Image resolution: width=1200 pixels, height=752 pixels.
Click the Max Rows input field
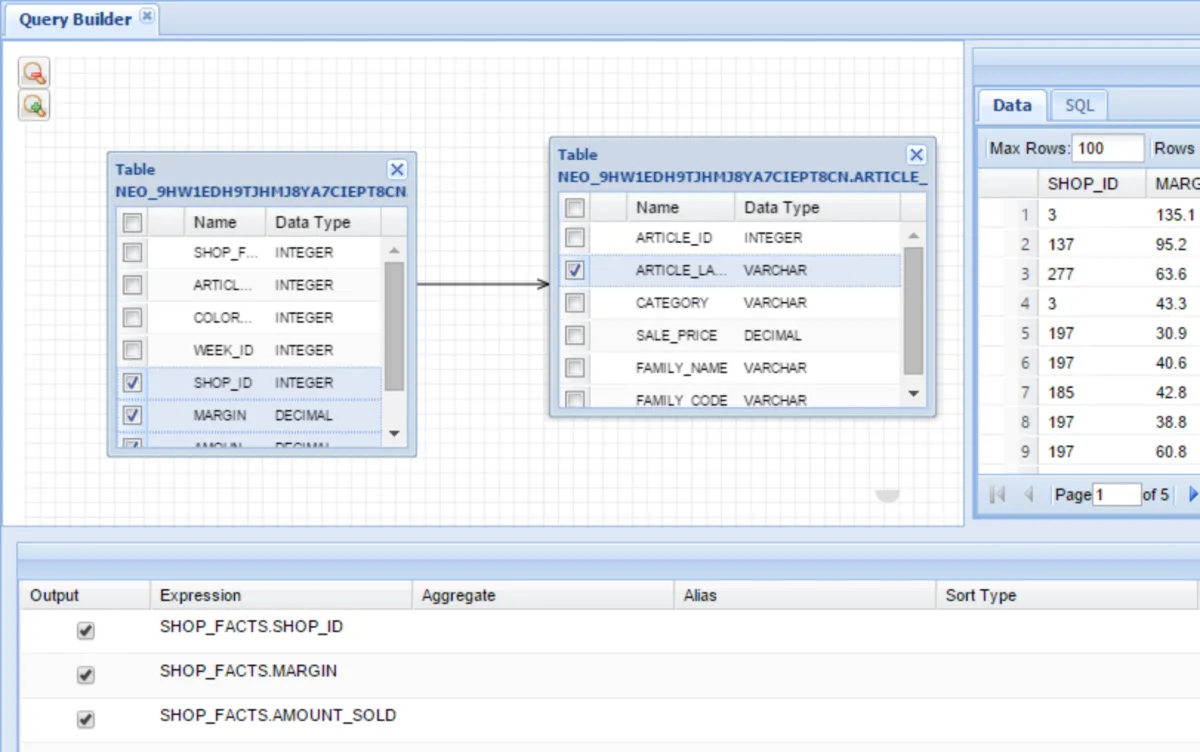pyautogui.click(x=1108, y=148)
